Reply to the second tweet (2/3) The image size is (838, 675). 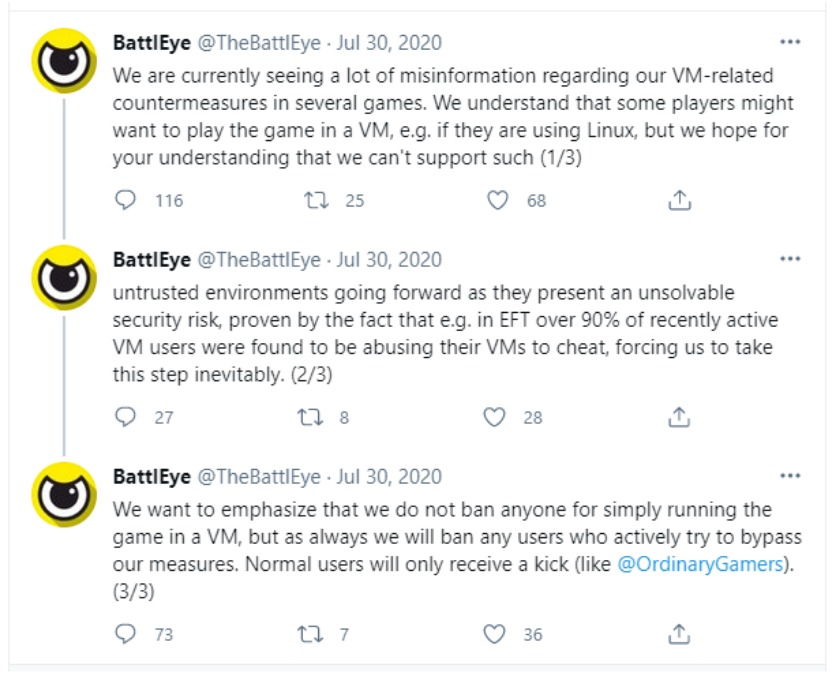pyautogui.click(x=125, y=417)
